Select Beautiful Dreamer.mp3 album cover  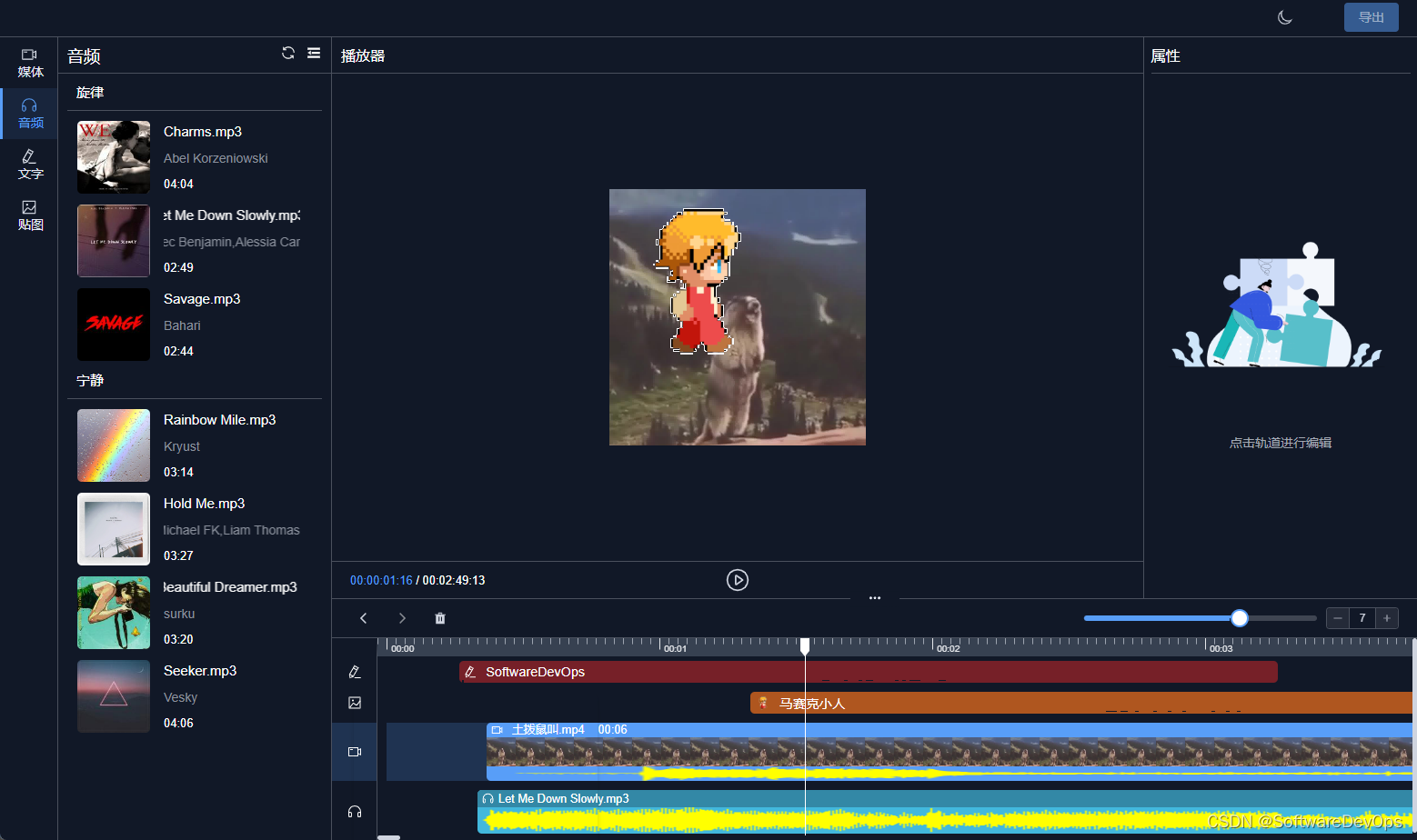pos(114,613)
